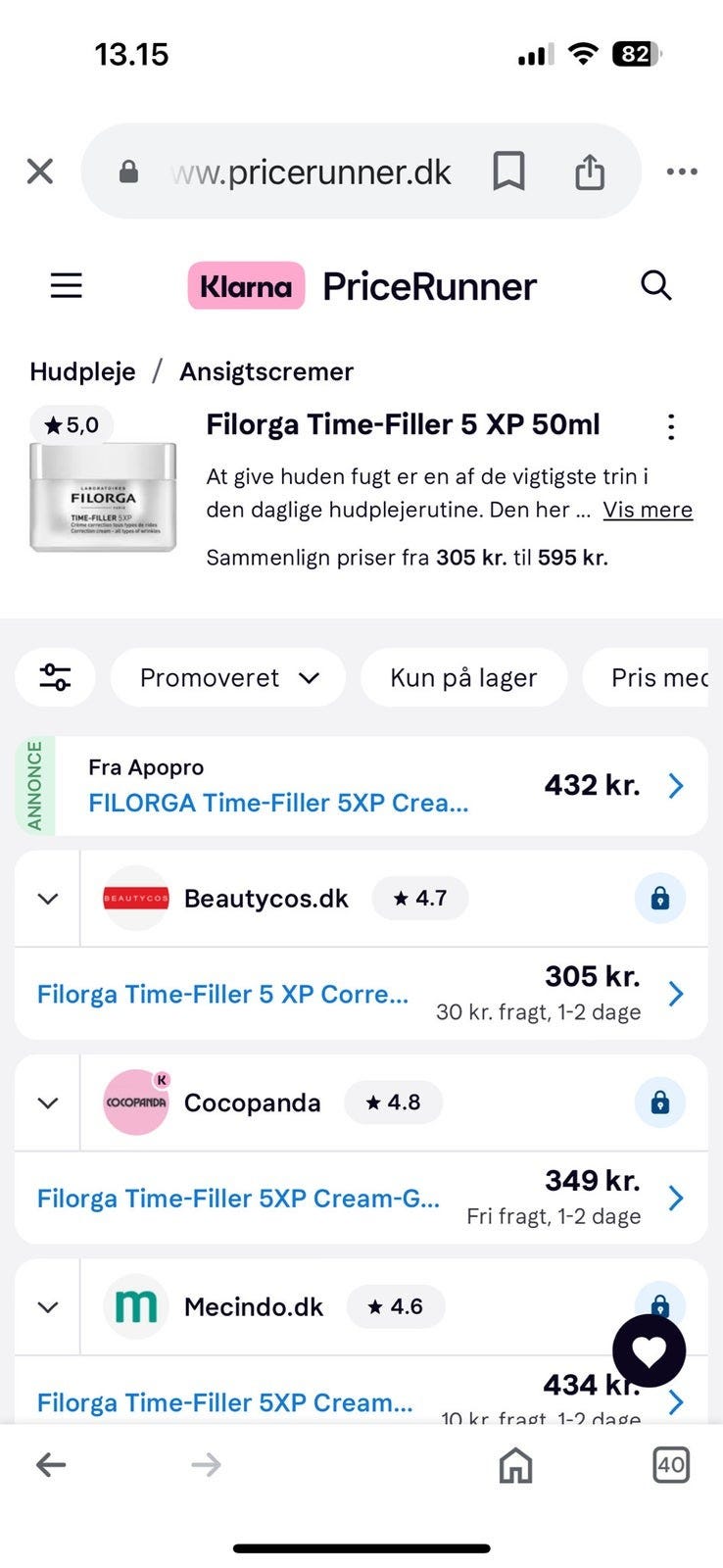Open the 'Promoveret' sort dropdown
Screen dimensions: 723x1568
[228, 677]
